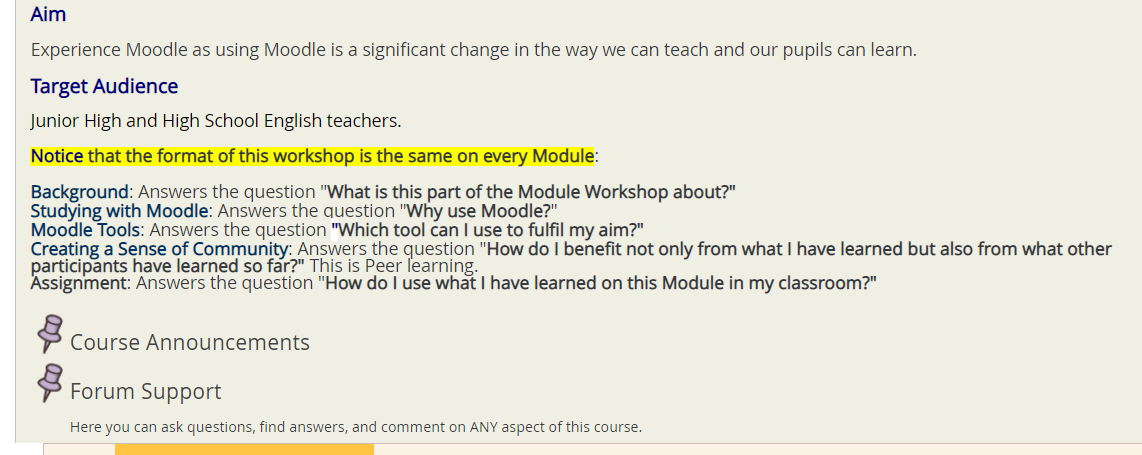The image size is (1142, 455).
Task: Click the yellow highlighted Notice sentence
Action: (312, 156)
